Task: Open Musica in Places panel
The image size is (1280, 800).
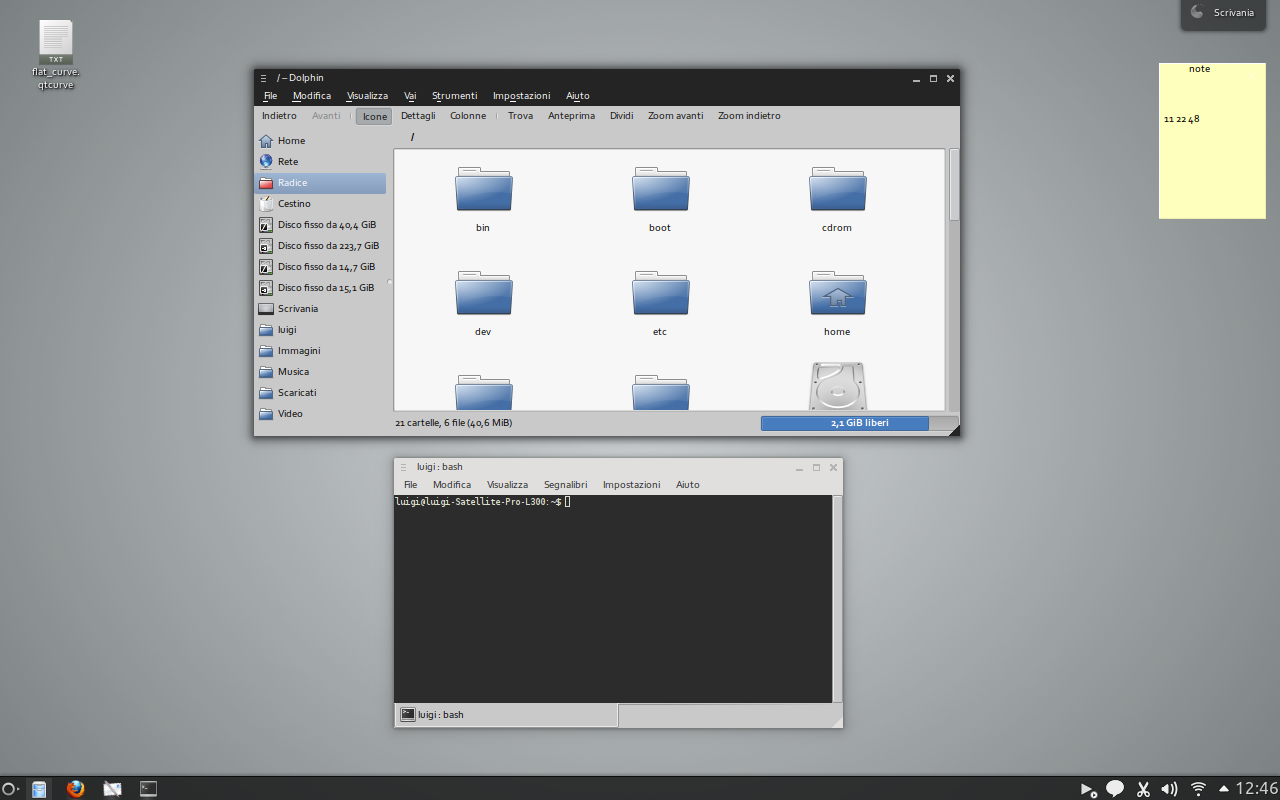Action: tap(320, 372)
